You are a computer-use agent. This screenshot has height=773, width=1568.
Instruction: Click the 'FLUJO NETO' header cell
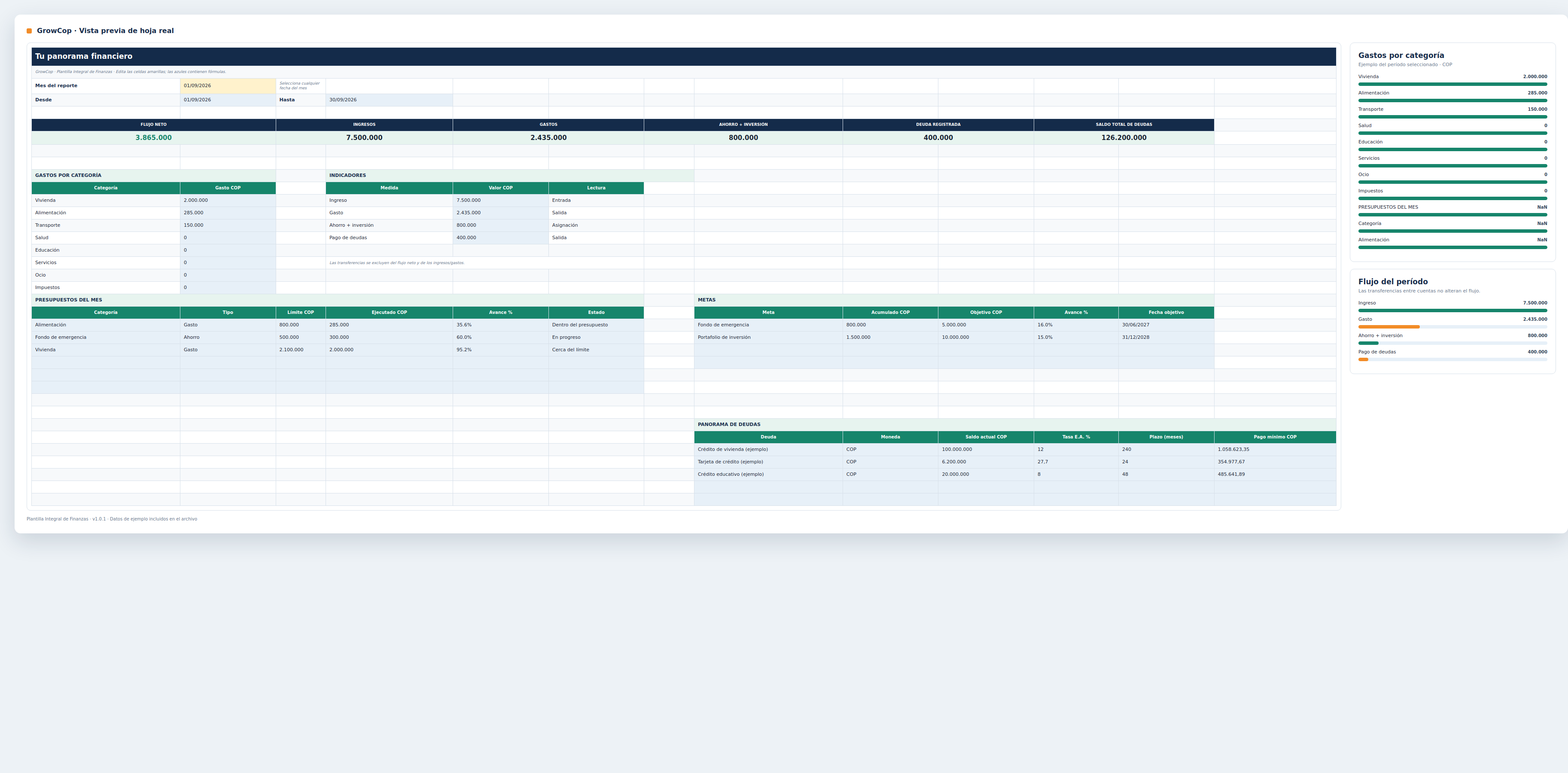pyautogui.click(x=153, y=125)
